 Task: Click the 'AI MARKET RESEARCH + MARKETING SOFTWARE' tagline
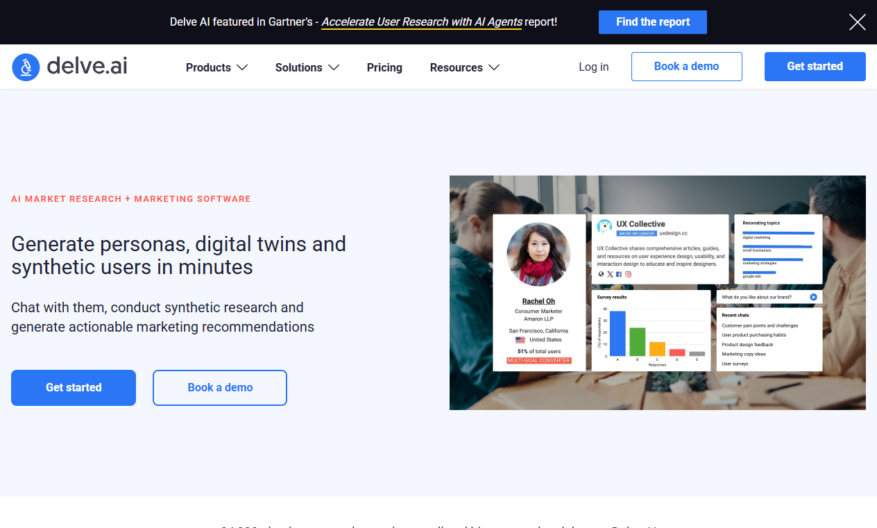131,199
